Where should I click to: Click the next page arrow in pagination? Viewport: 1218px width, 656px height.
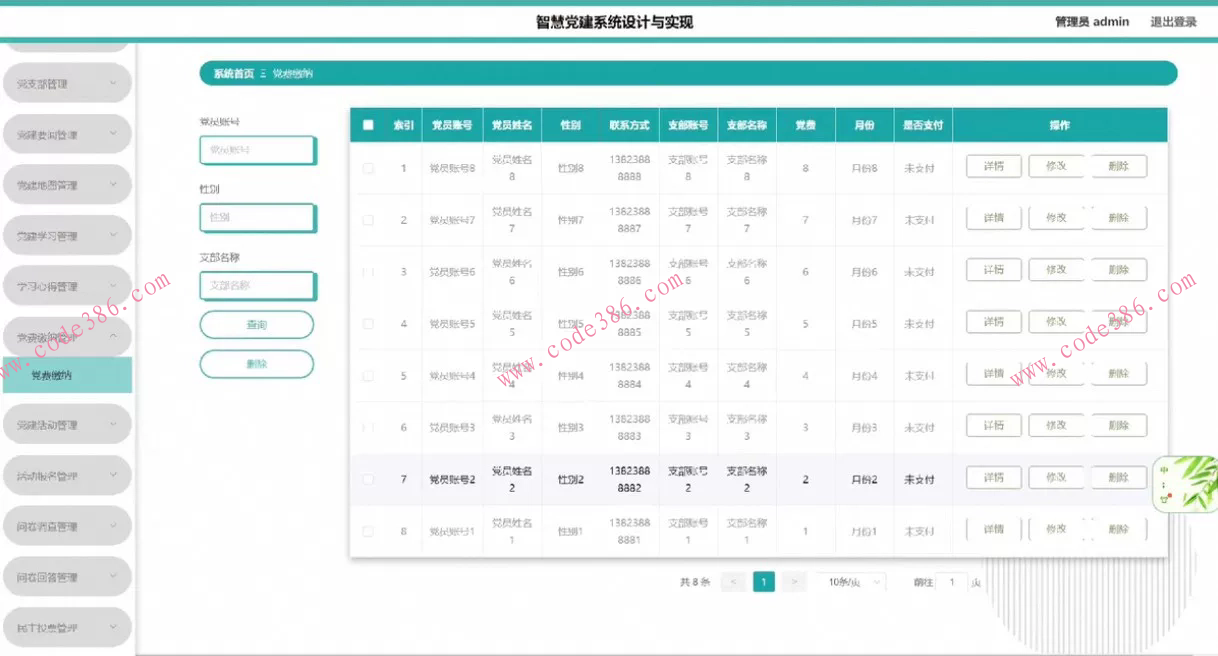pyautogui.click(x=794, y=581)
